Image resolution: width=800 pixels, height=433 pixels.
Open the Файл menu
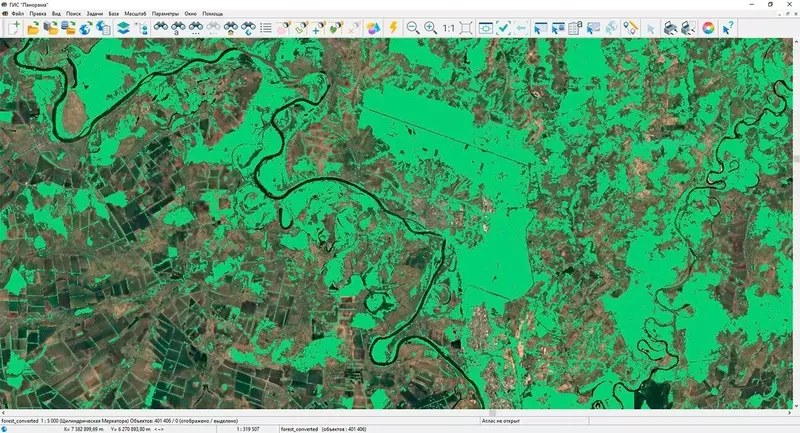point(17,14)
